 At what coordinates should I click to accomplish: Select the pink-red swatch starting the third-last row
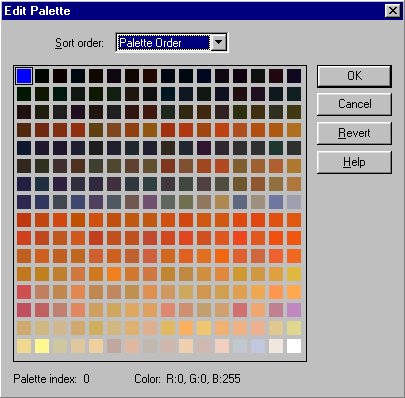point(24,310)
